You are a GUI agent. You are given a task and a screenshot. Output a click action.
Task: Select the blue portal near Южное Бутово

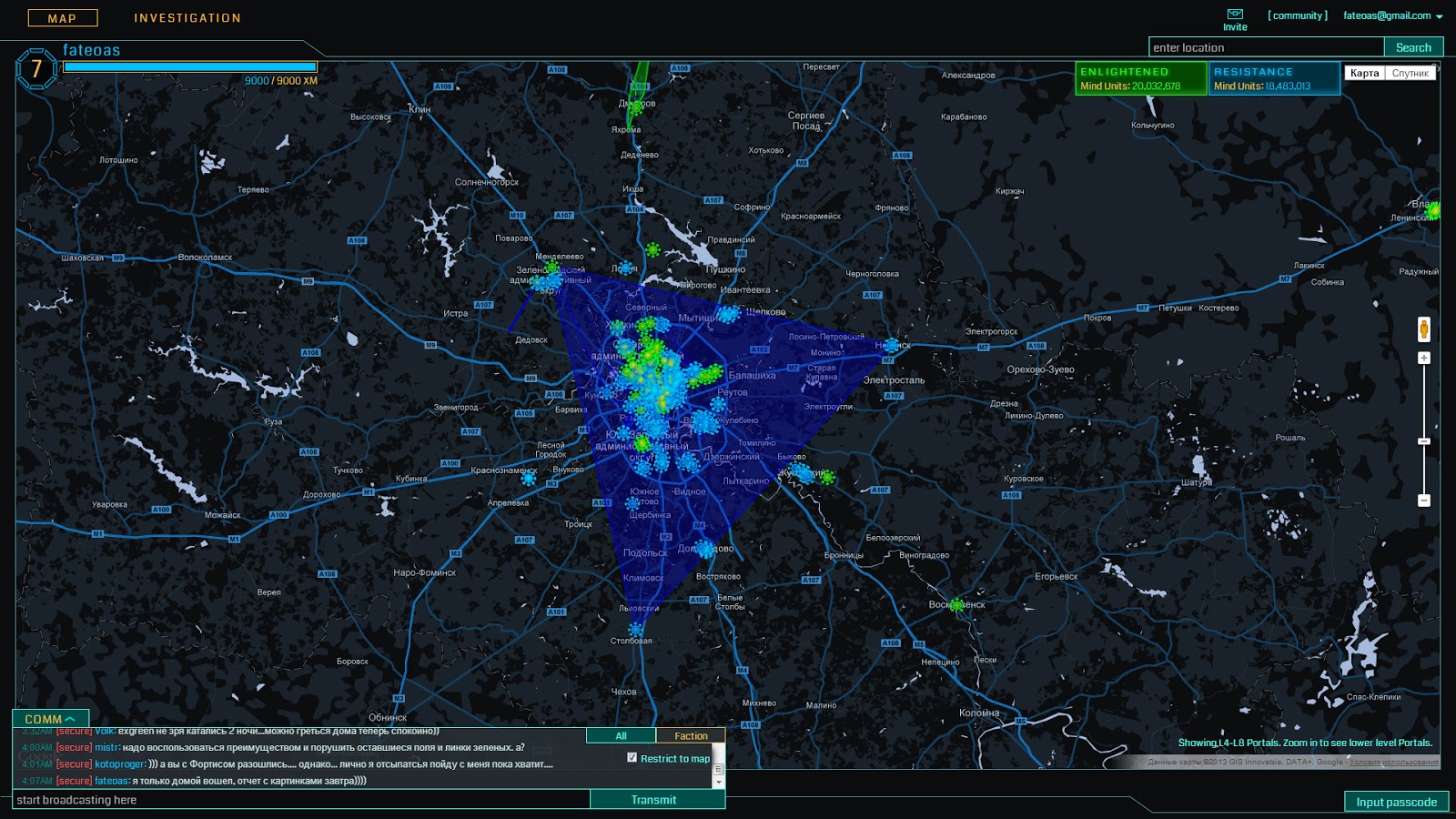632,502
